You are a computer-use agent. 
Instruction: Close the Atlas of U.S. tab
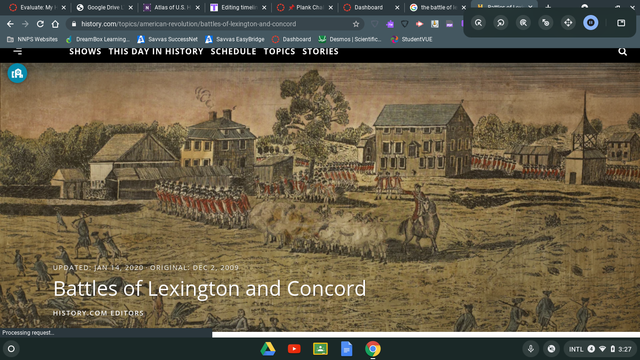198,7
